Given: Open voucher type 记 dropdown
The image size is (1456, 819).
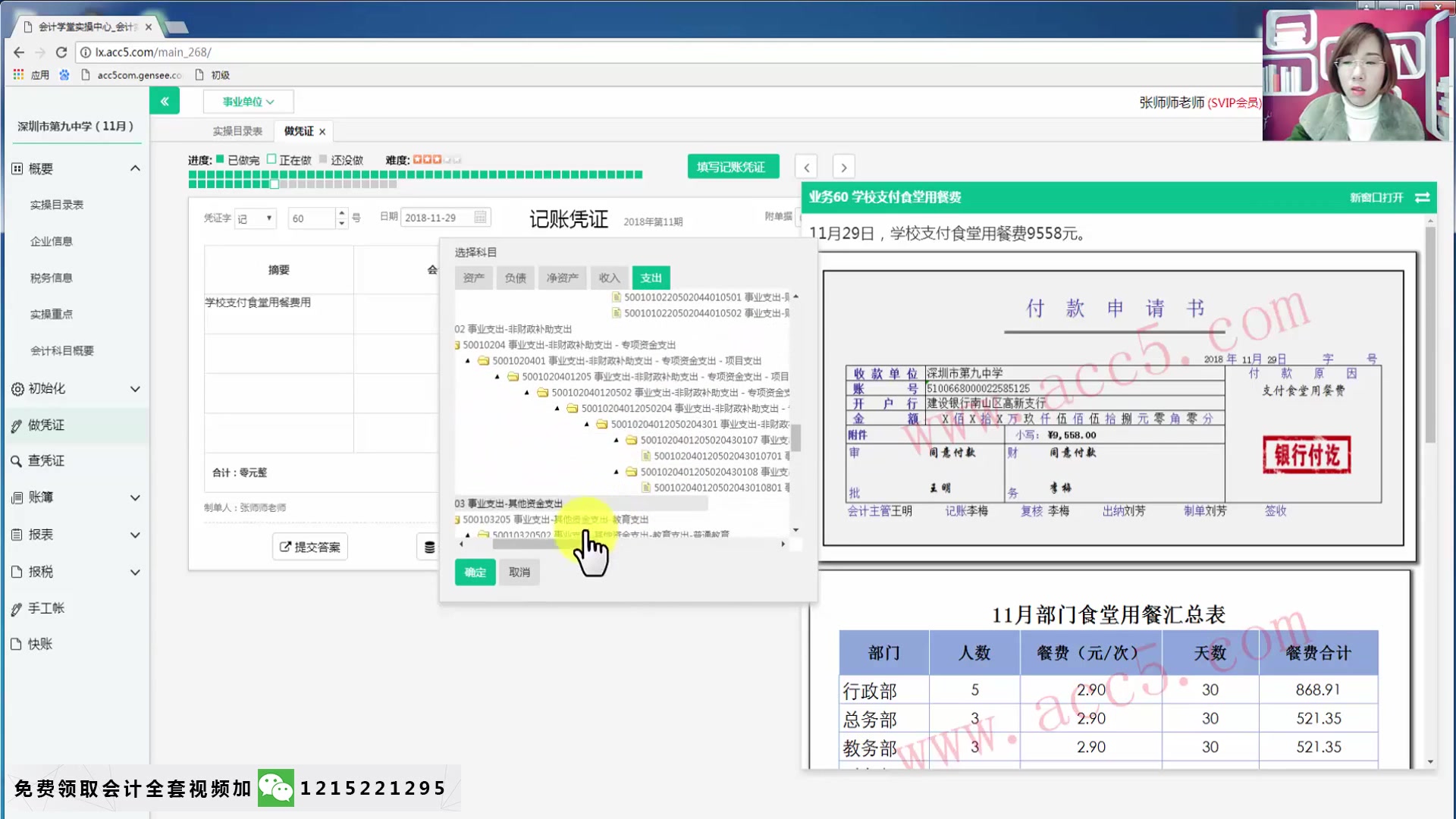Looking at the screenshot, I should pyautogui.click(x=256, y=218).
